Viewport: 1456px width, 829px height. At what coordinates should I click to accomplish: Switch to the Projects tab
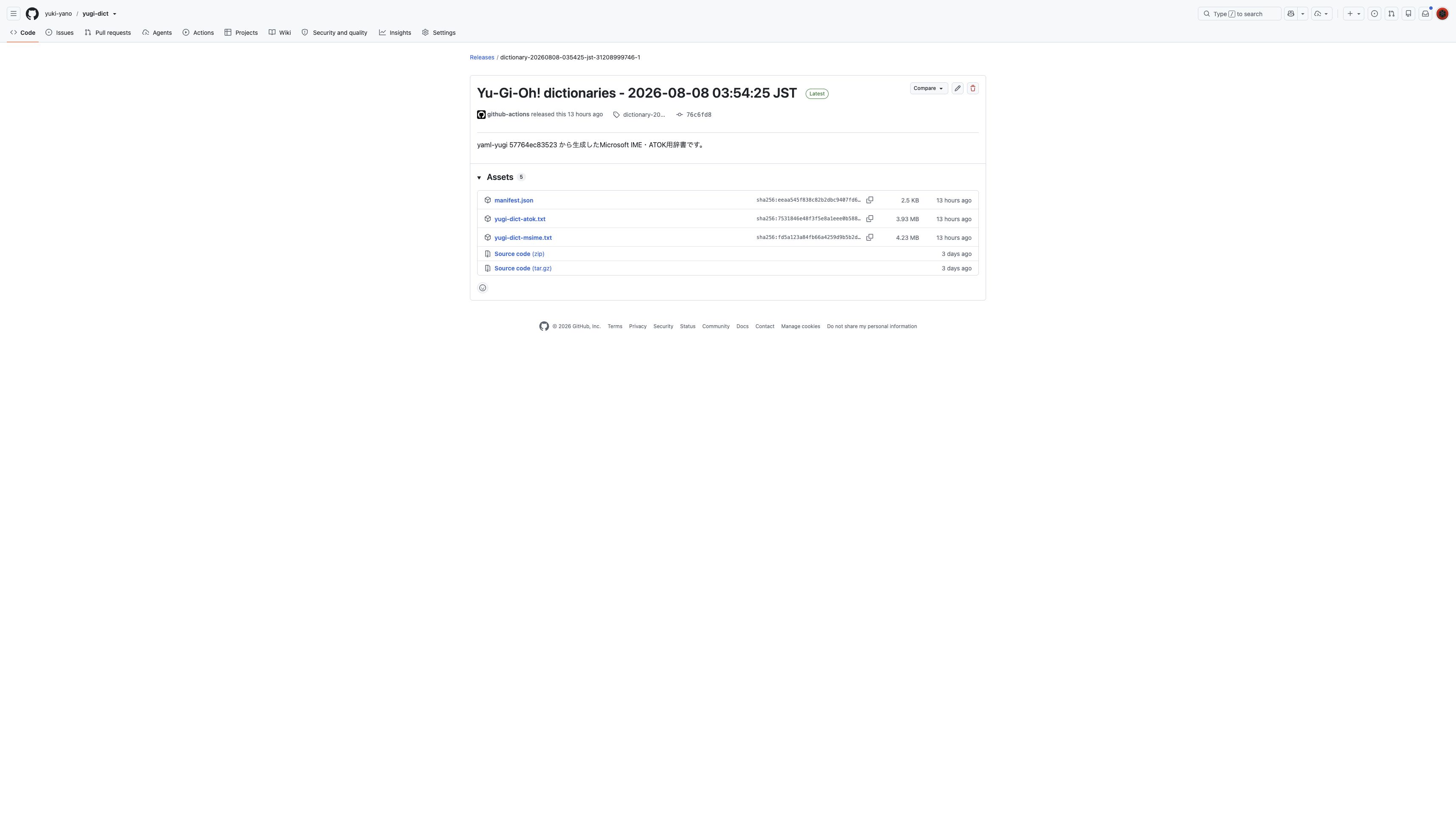point(242,32)
